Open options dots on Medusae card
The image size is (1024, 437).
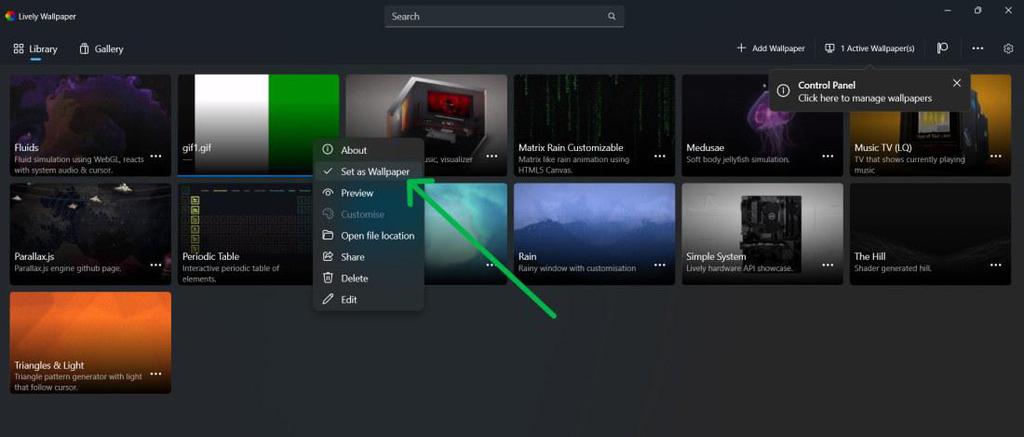[x=828, y=156]
